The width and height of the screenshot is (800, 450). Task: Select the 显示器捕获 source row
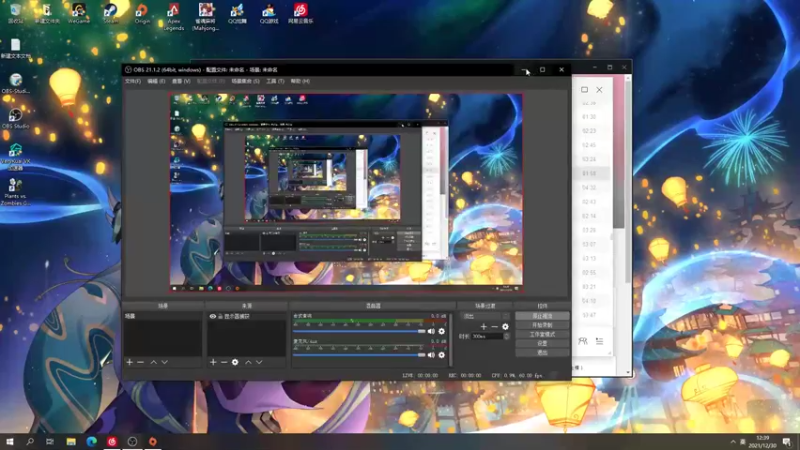tap(246, 316)
